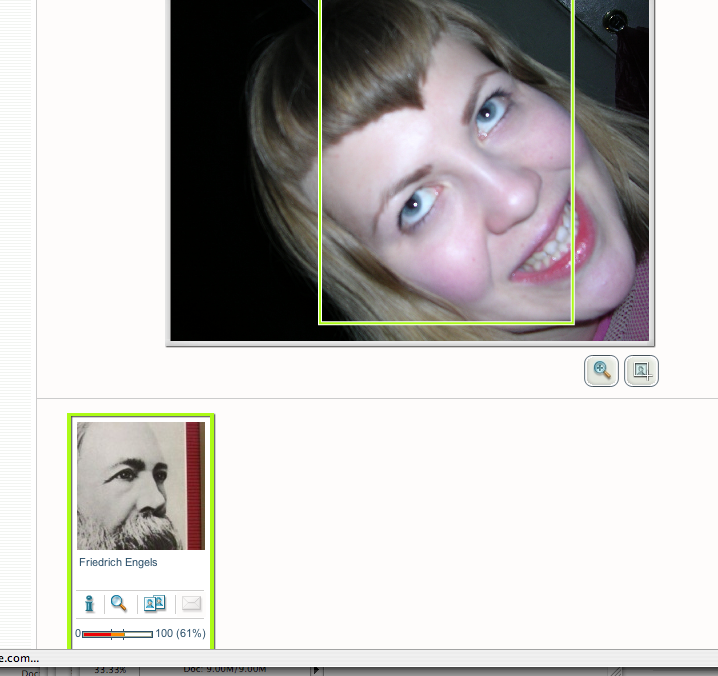Zoom in with the magnifier-plus button
Image resolution: width=718 pixels, height=676 pixels.
601,371
